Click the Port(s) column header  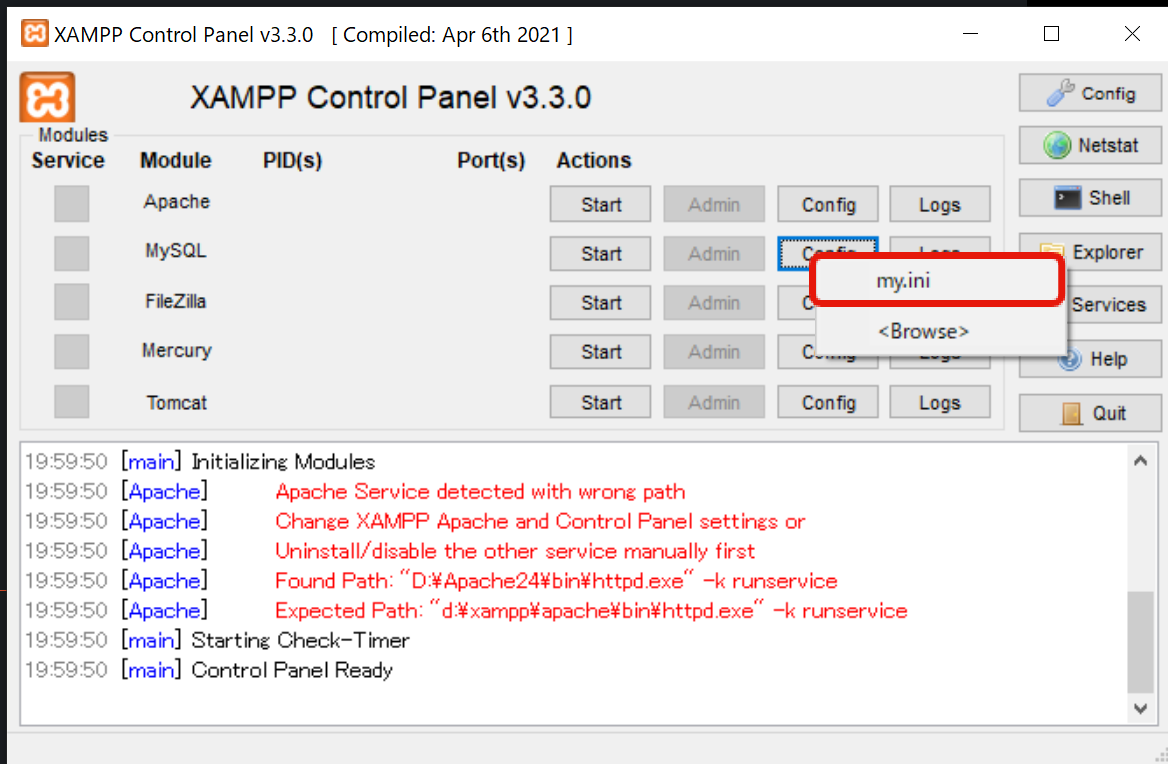pos(491,160)
